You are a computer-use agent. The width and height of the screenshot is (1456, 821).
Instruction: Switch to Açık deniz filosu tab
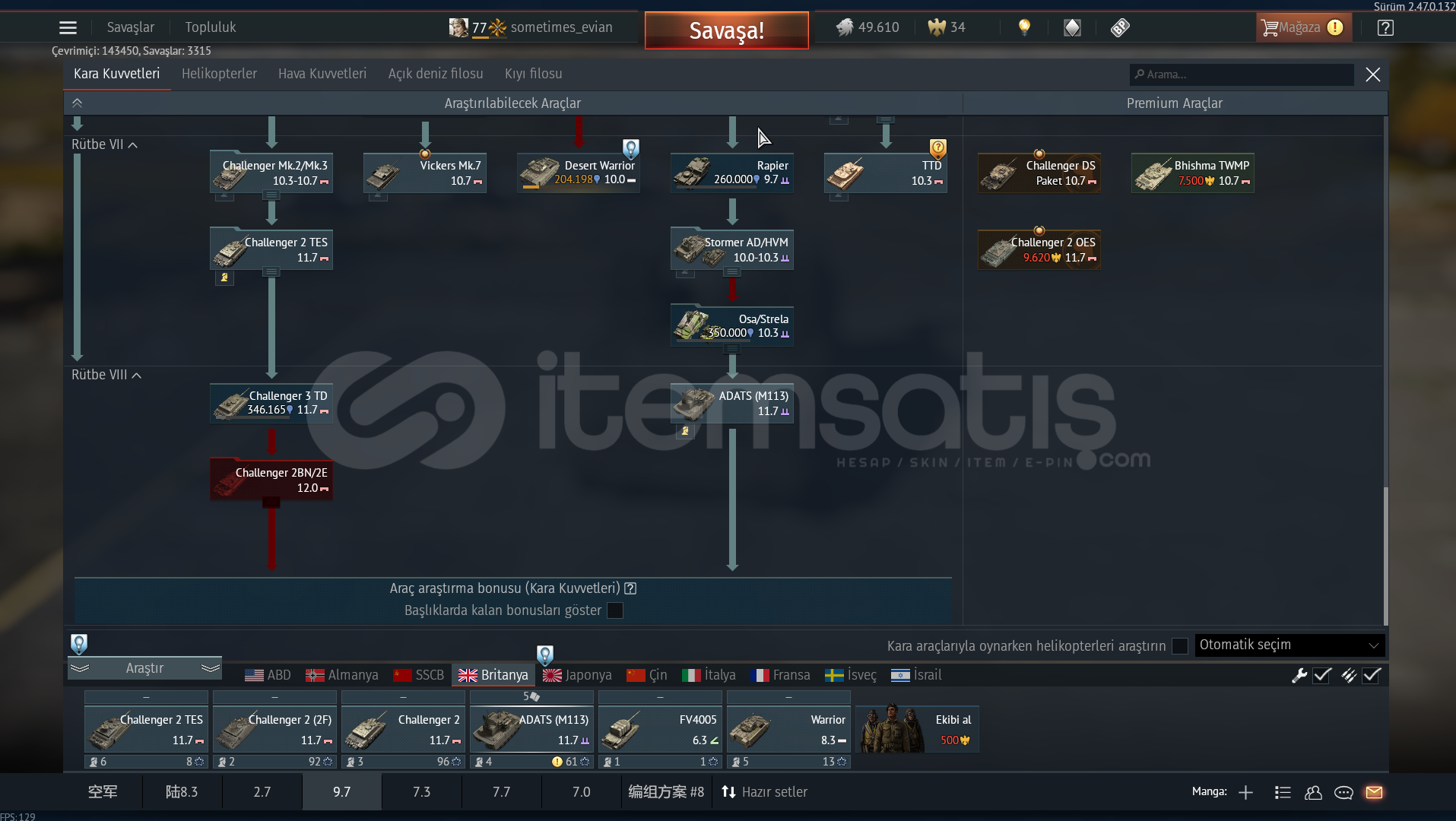click(436, 74)
